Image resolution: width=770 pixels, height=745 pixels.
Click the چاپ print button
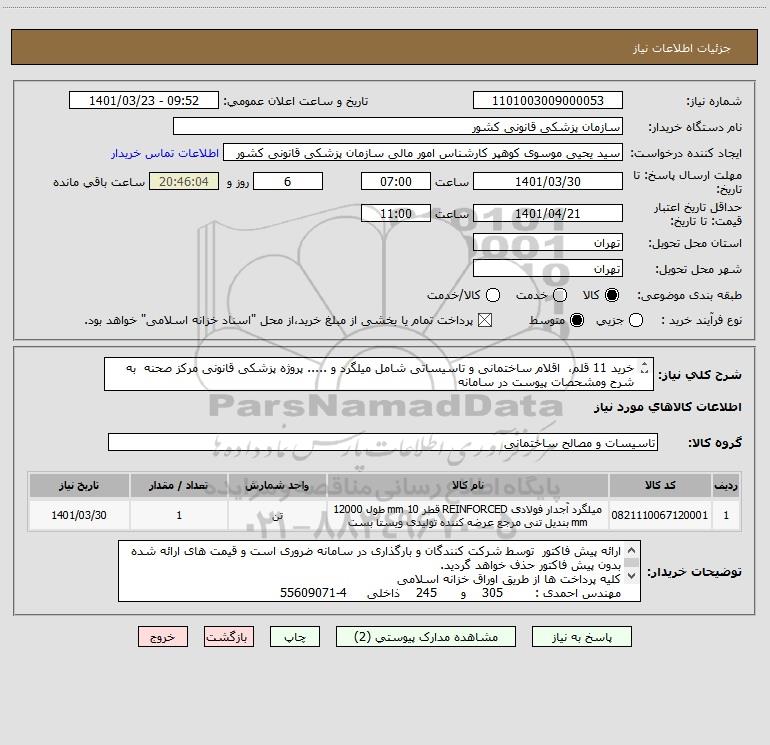tap(295, 637)
